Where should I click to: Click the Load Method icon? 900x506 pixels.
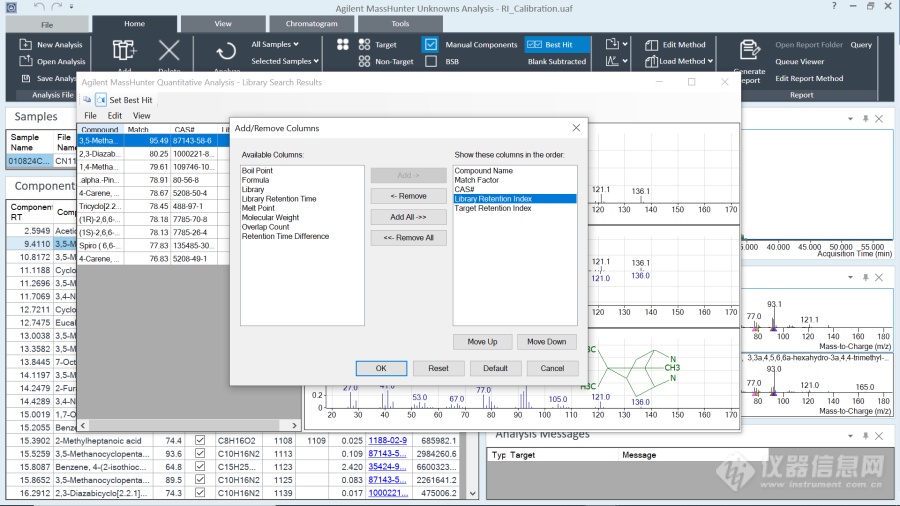click(651, 61)
